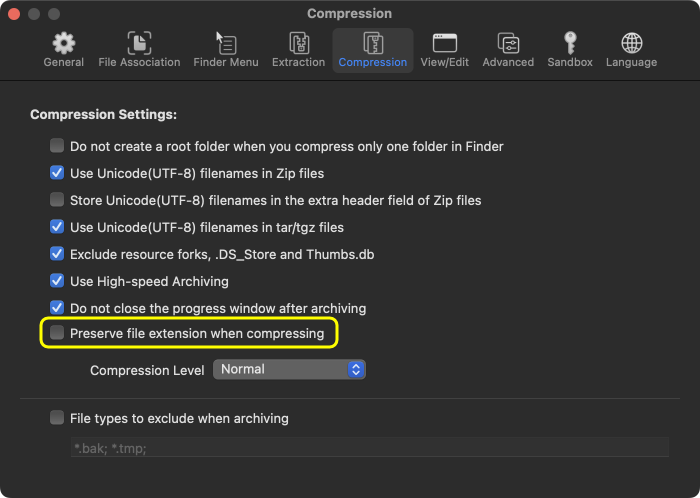Enable Preserve file extension when compressing

point(57,333)
